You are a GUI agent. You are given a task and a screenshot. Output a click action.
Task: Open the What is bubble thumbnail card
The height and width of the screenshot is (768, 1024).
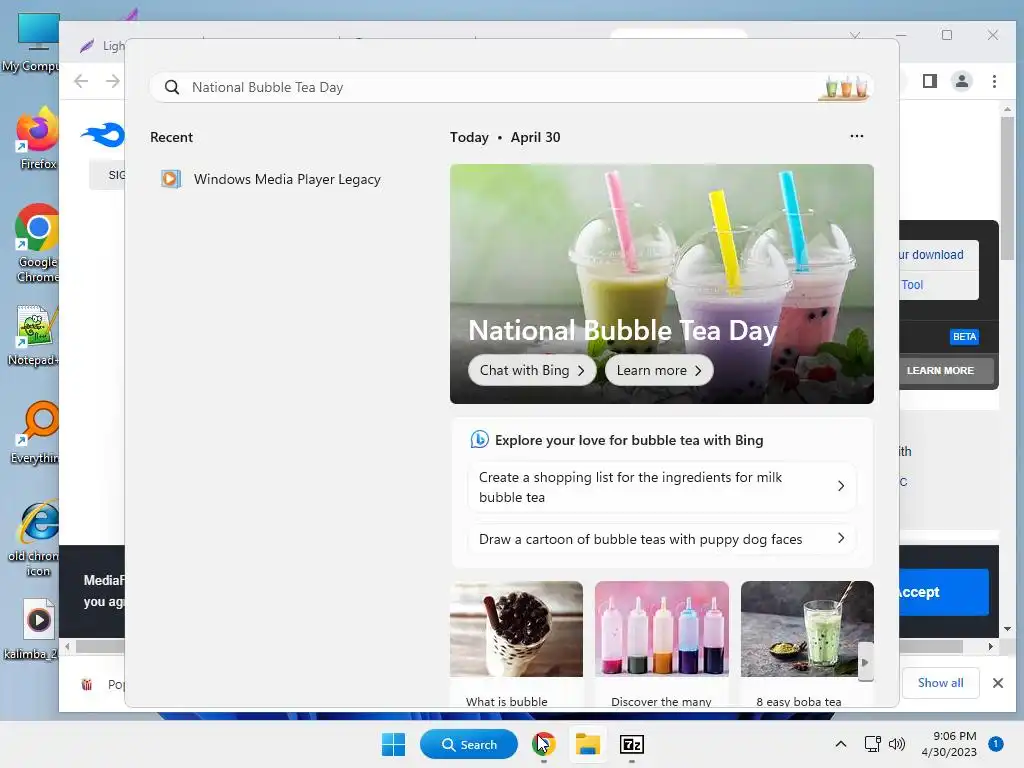pos(516,643)
